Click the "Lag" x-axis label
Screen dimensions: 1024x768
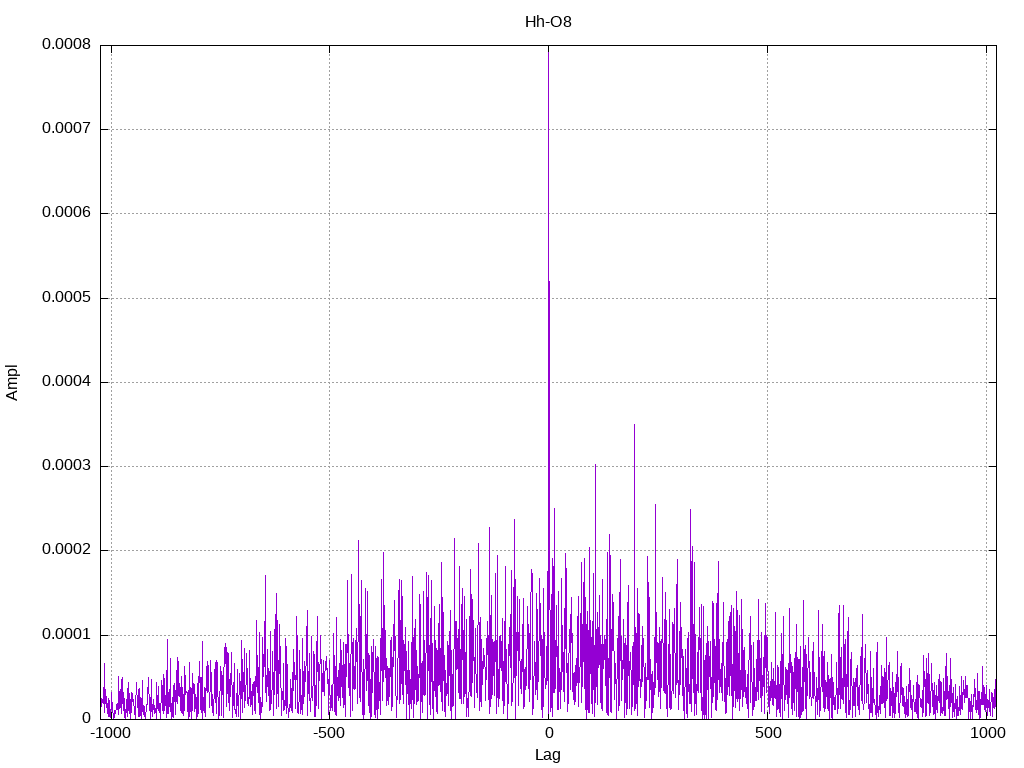click(x=548, y=754)
